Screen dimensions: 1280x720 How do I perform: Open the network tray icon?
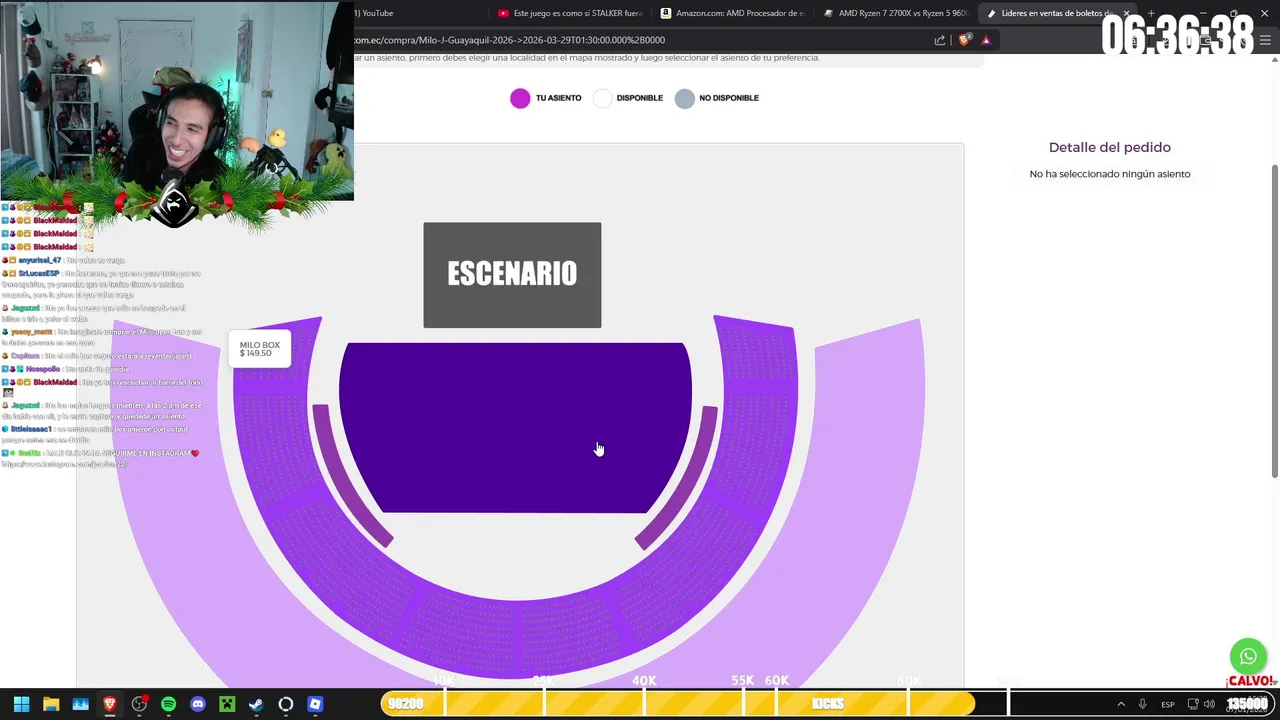coord(1193,704)
